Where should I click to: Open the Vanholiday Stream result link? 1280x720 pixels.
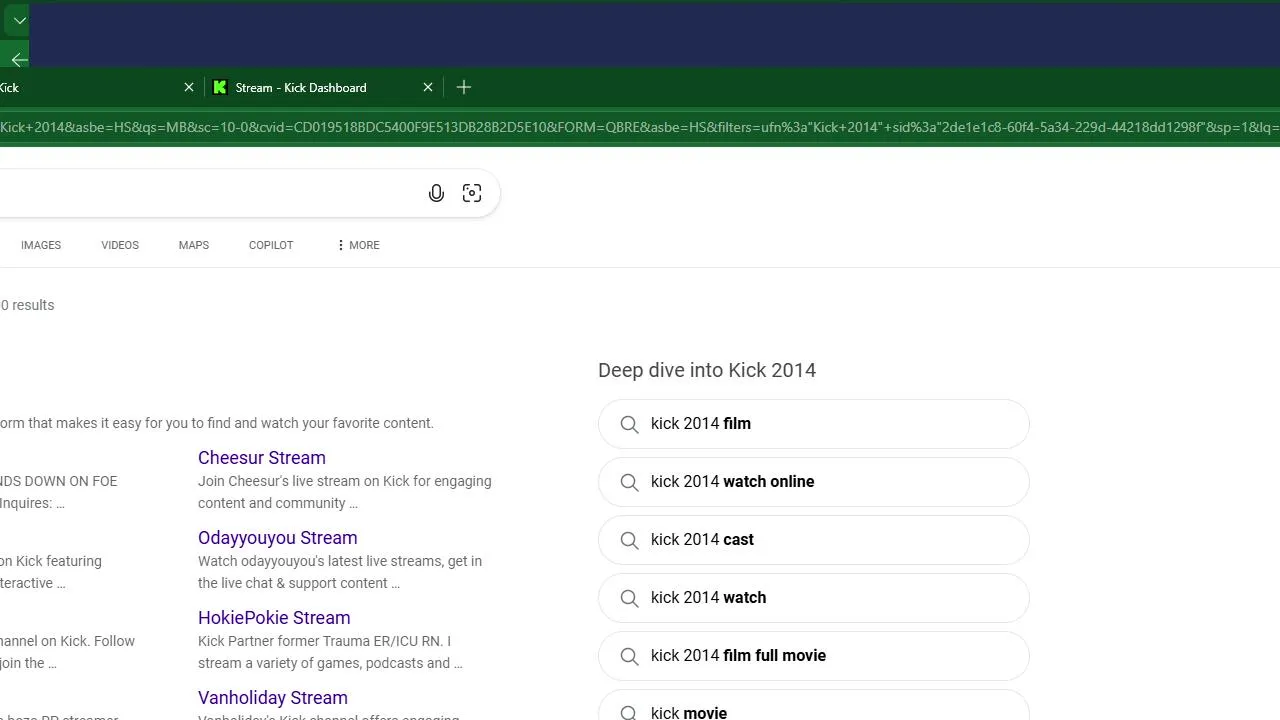(x=273, y=698)
